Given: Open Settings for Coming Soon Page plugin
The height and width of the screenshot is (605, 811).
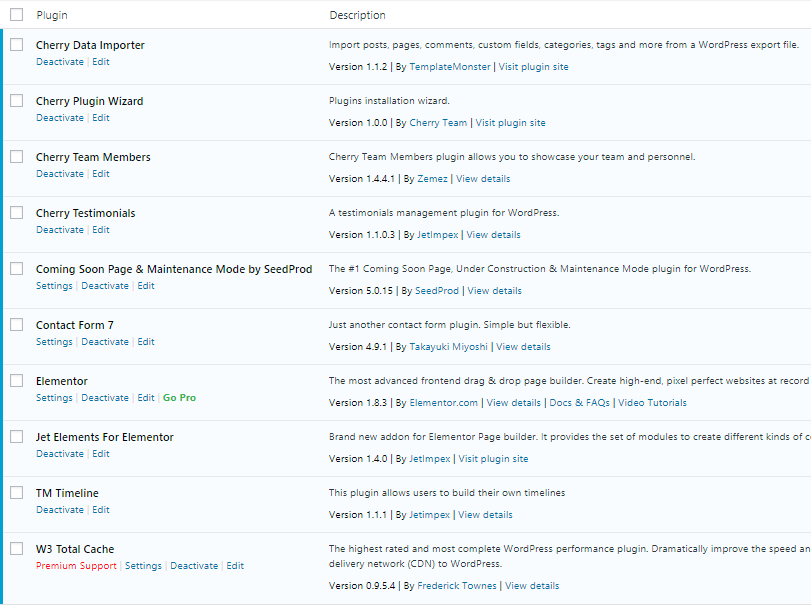Looking at the screenshot, I should point(54,286).
